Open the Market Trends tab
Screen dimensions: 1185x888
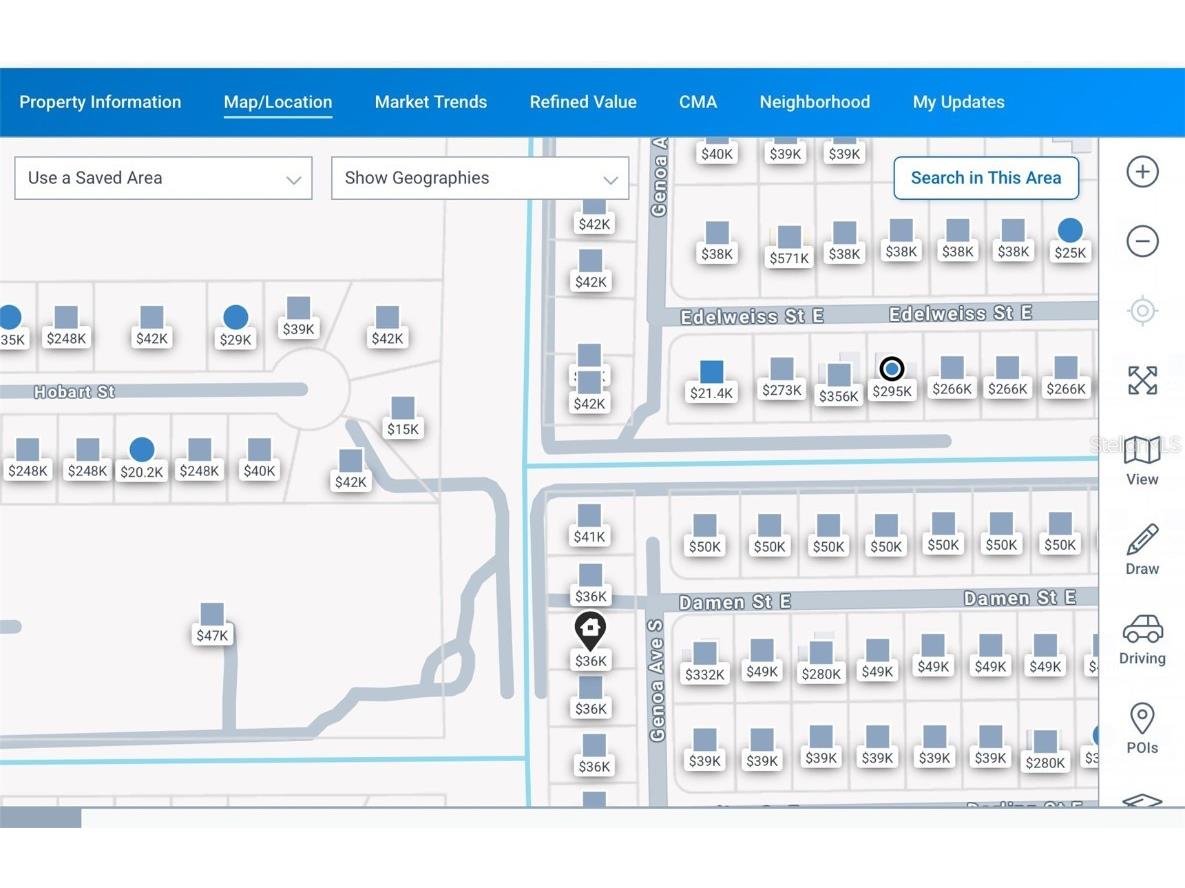click(x=431, y=102)
